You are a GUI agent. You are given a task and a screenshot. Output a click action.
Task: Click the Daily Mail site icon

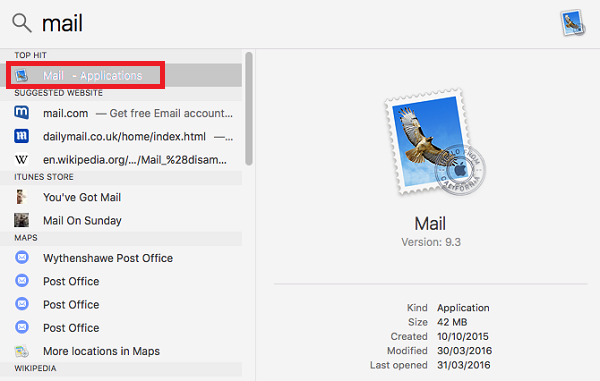point(21,136)
